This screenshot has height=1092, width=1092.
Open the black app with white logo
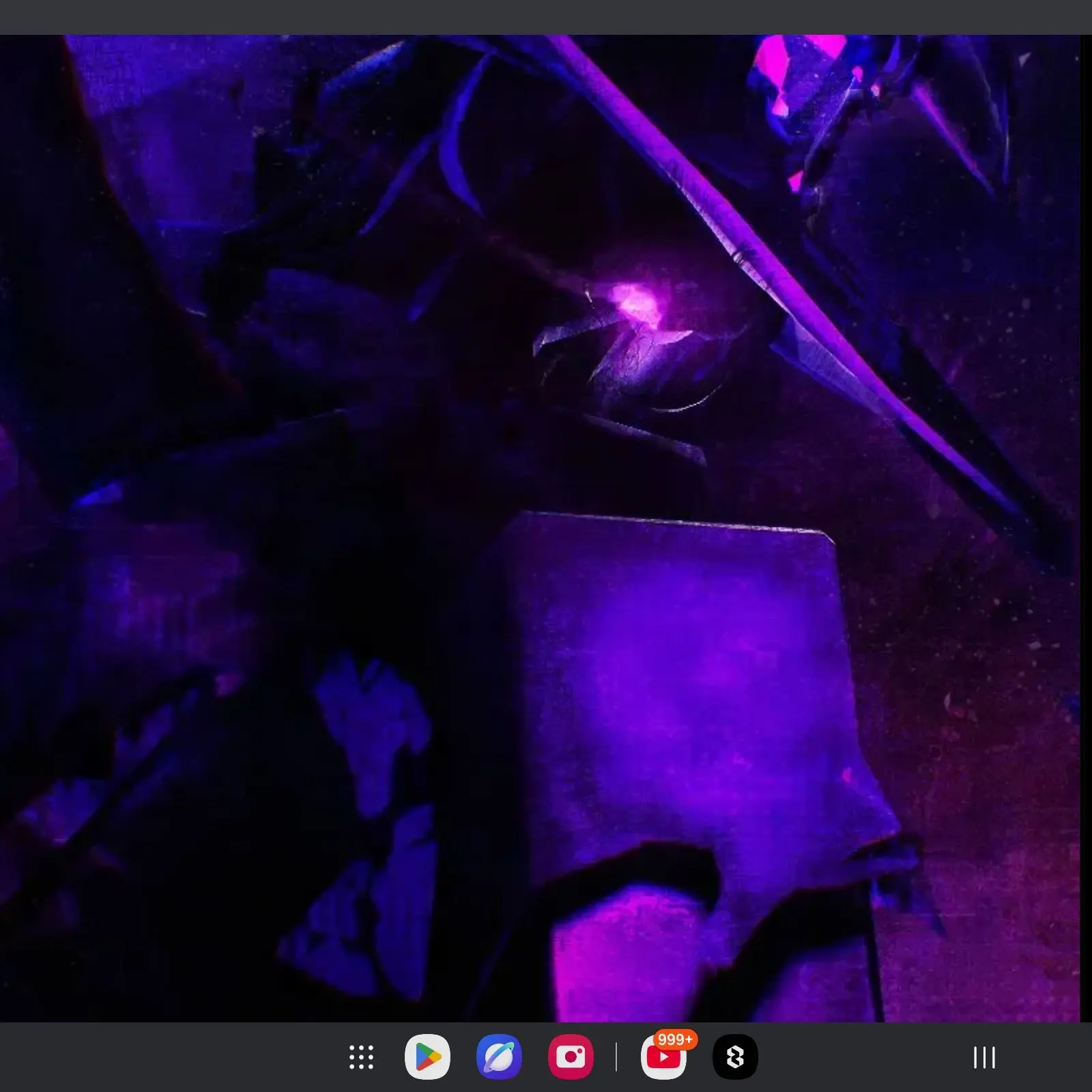click(735, 1057)
